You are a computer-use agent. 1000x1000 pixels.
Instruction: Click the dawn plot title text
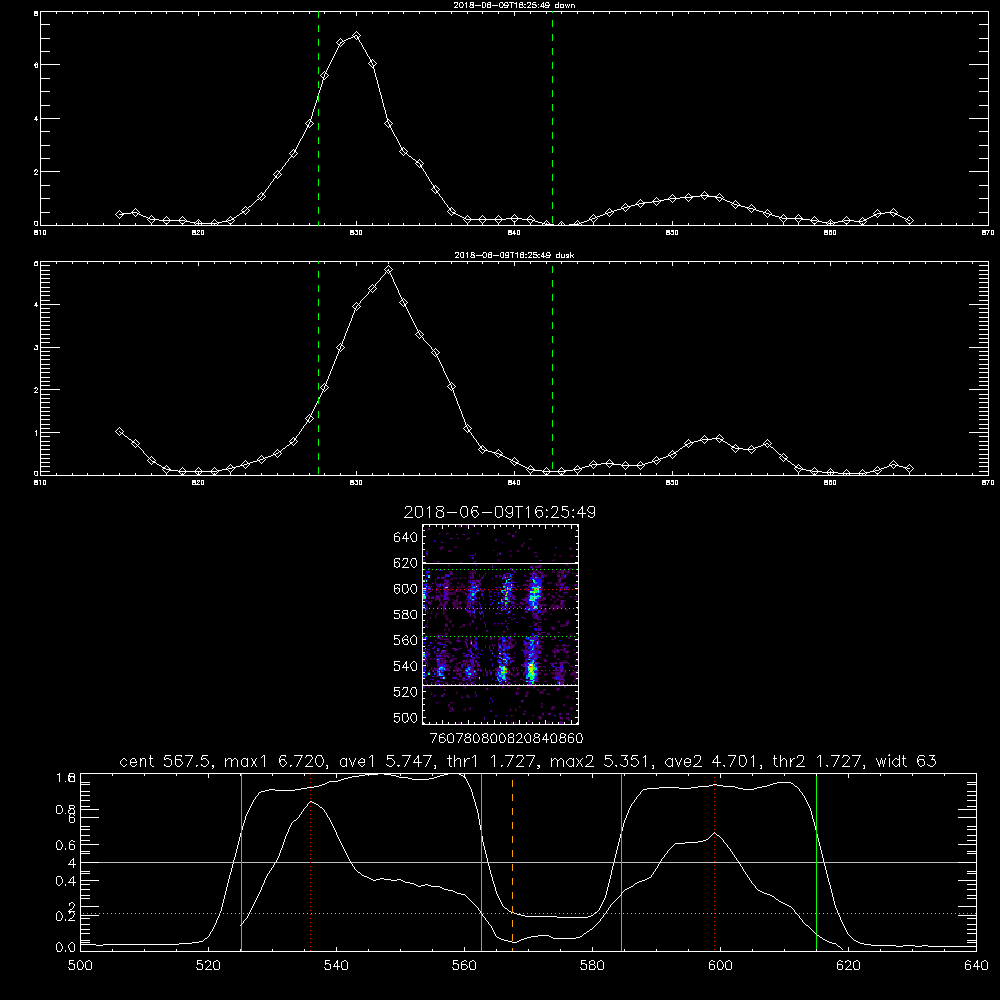coord(514,5)
